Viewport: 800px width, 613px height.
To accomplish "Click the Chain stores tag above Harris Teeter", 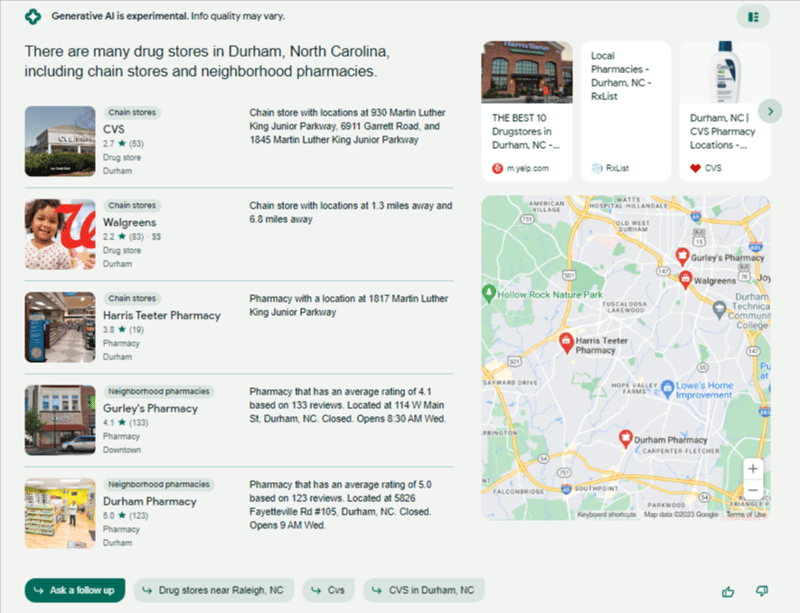I will click(x=132, y=298).
